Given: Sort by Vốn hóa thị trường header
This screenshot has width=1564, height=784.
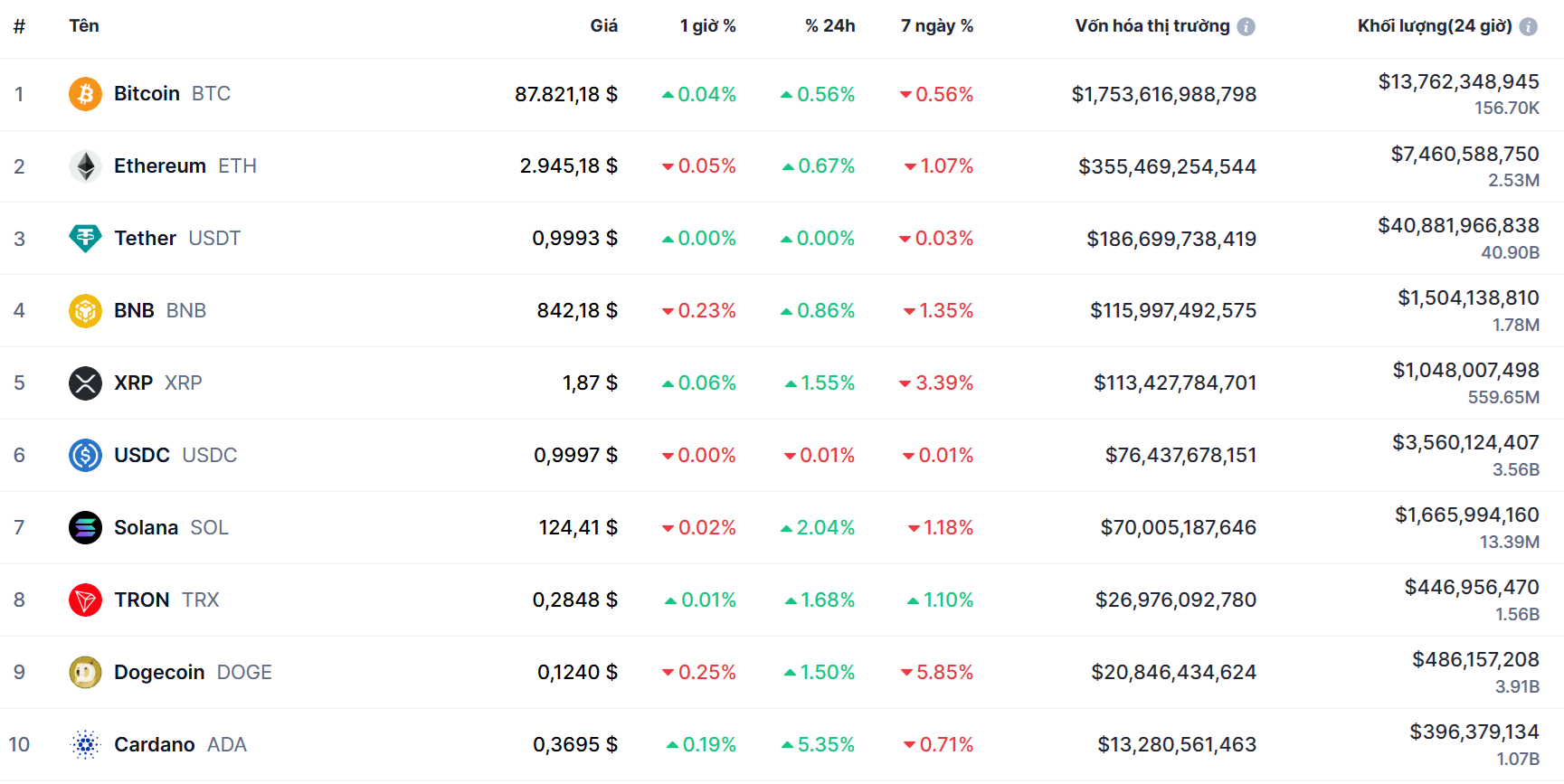Looking at the screenshot, I should pyautogui.click(x=1152, y=25).
